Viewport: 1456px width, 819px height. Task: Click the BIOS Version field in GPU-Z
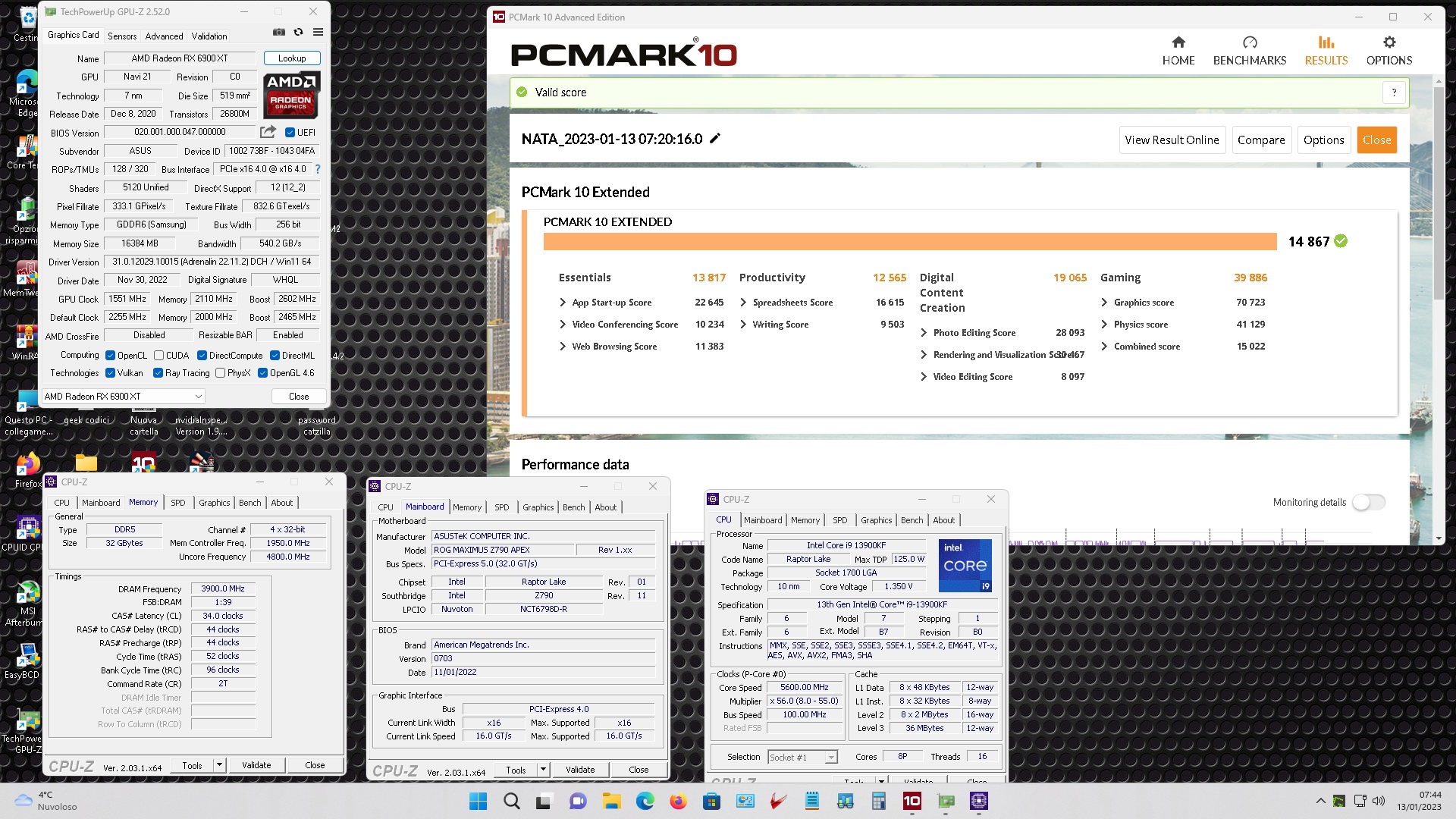(x=180, y=132)
